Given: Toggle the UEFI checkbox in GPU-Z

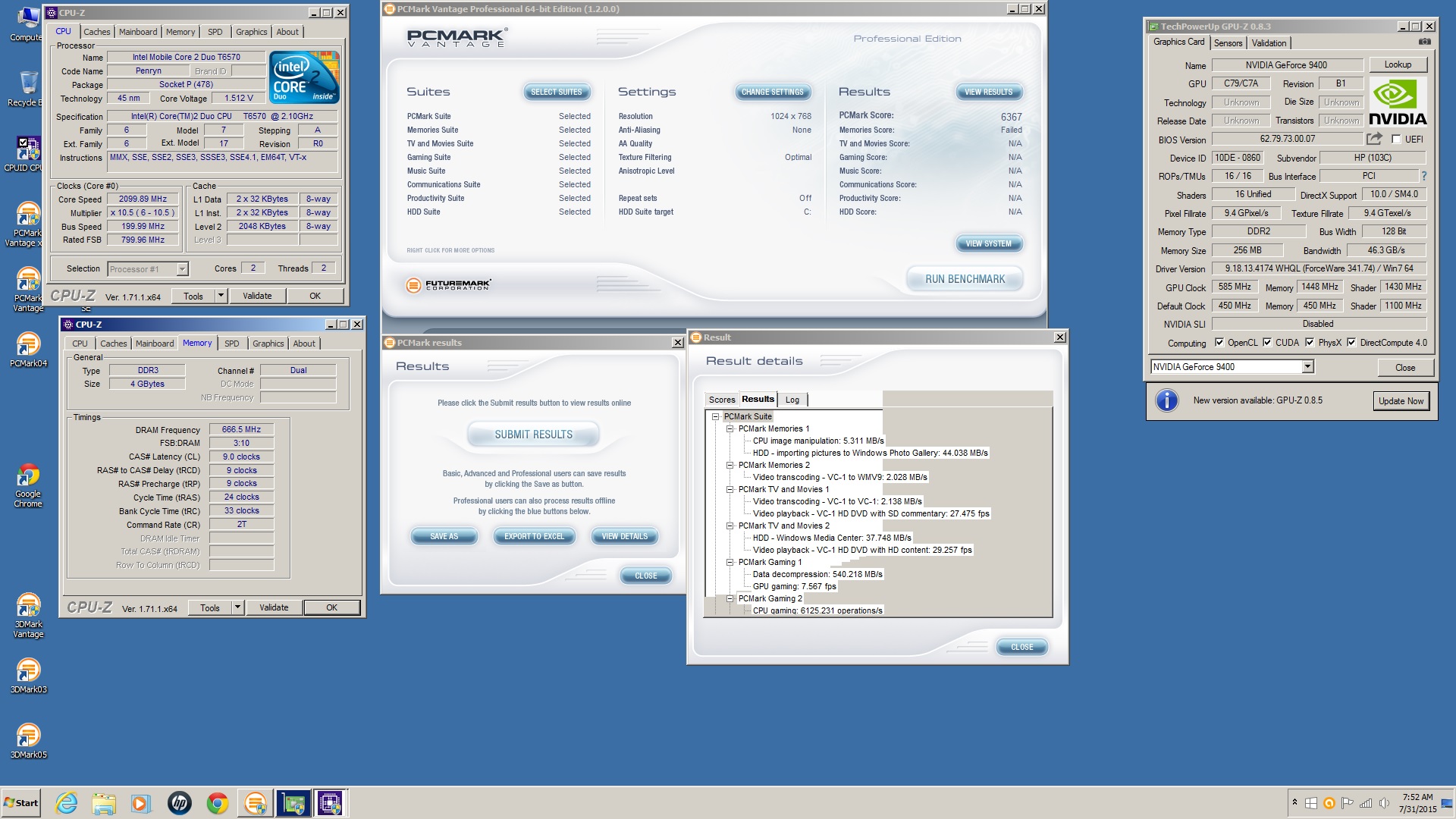Looking at the screenshot, I should click(x=1396, y=140).
